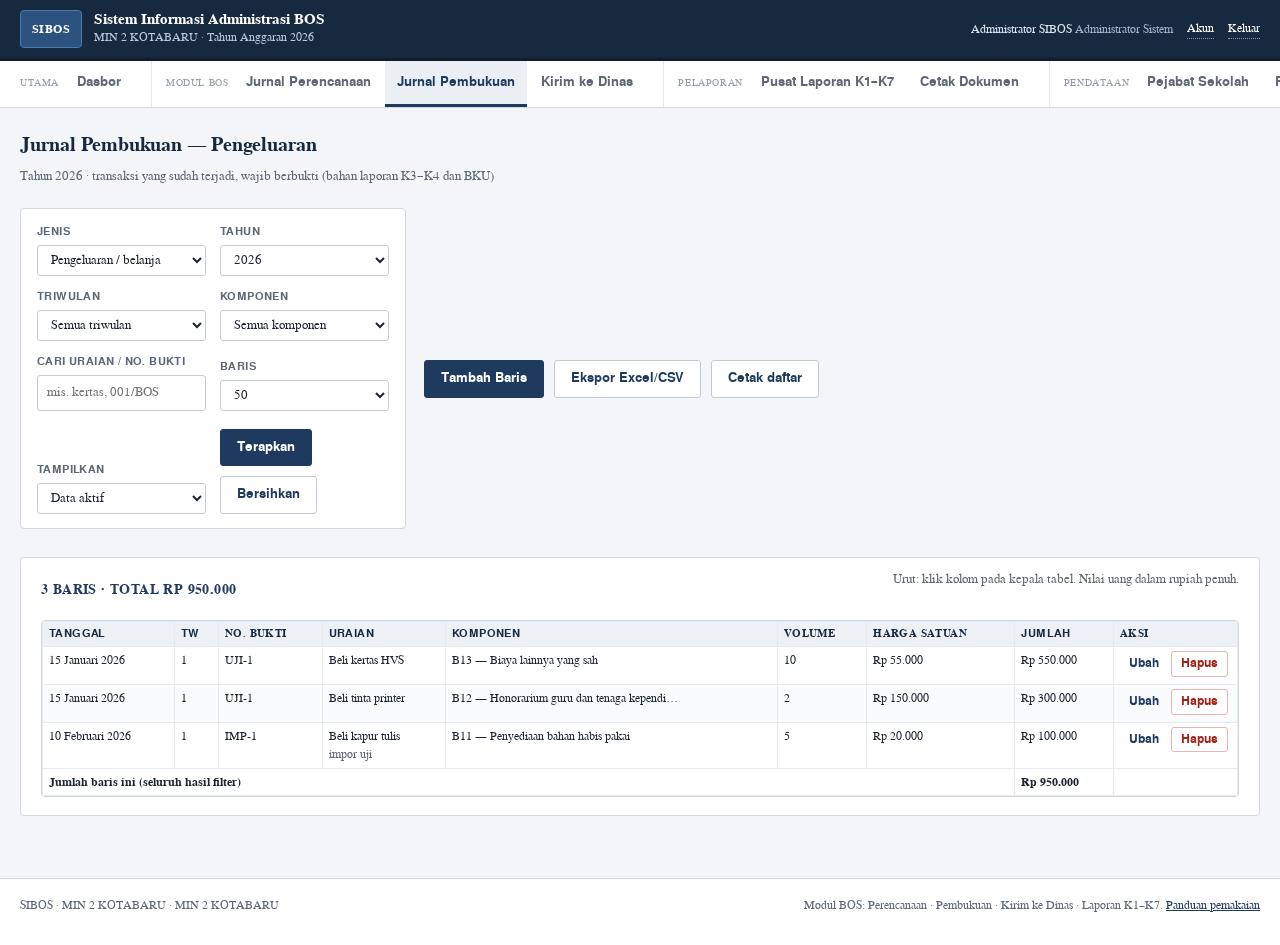1280x945 pixels.
Task: Open the Tampilkan dropdown set to Data aktif
Action: click(x=121, y=498)
